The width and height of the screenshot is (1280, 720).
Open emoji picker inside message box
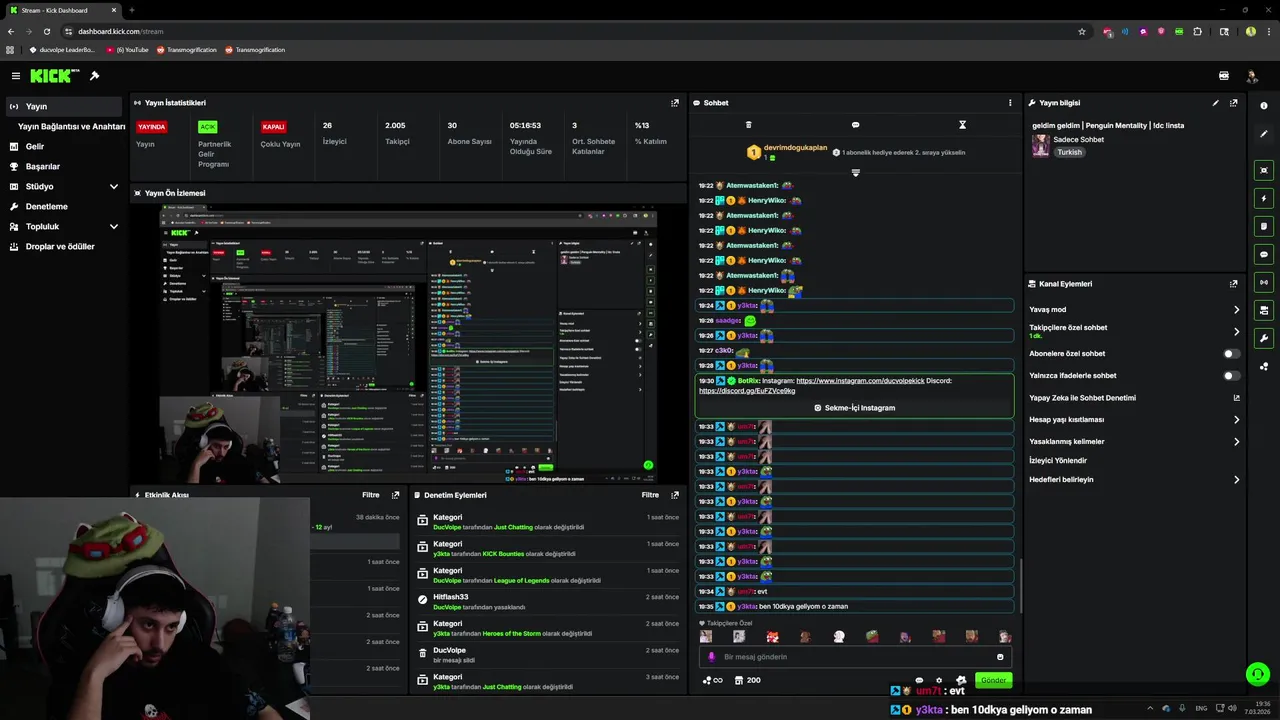click(1000, 657)
